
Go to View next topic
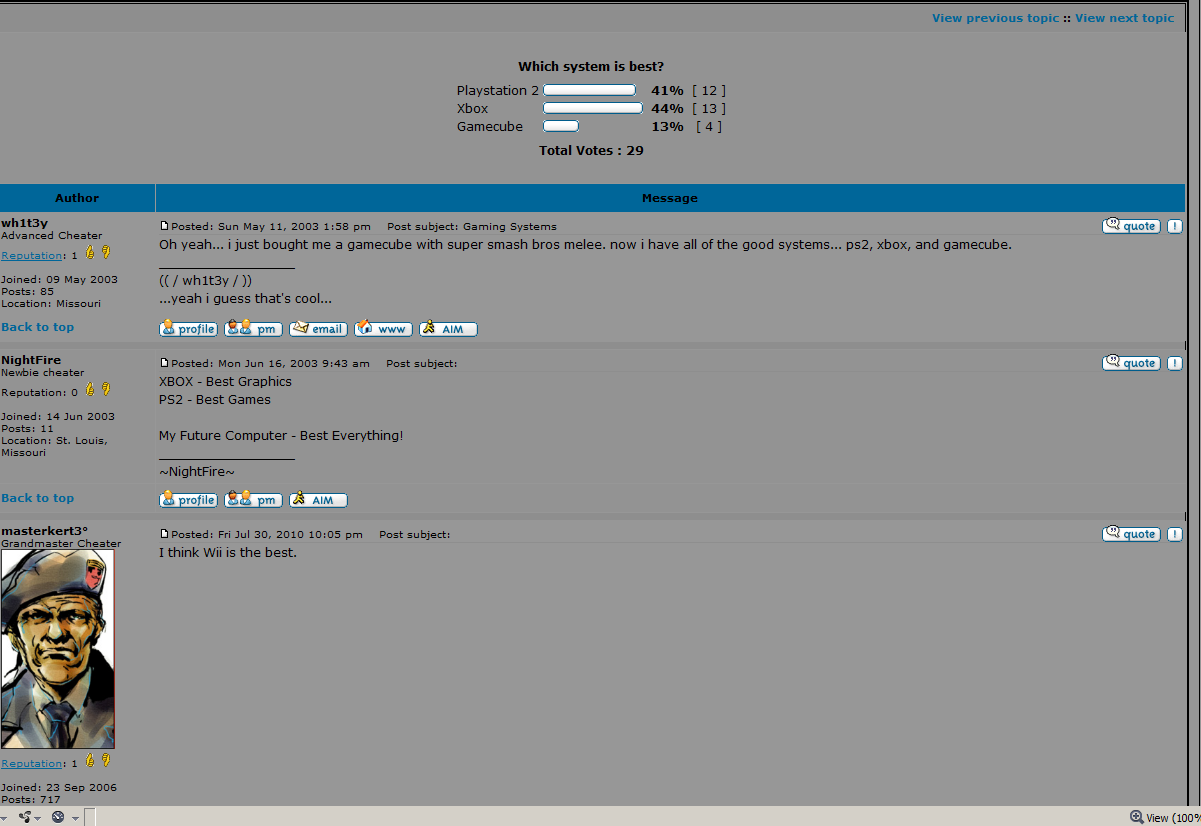click(1124, 18)
